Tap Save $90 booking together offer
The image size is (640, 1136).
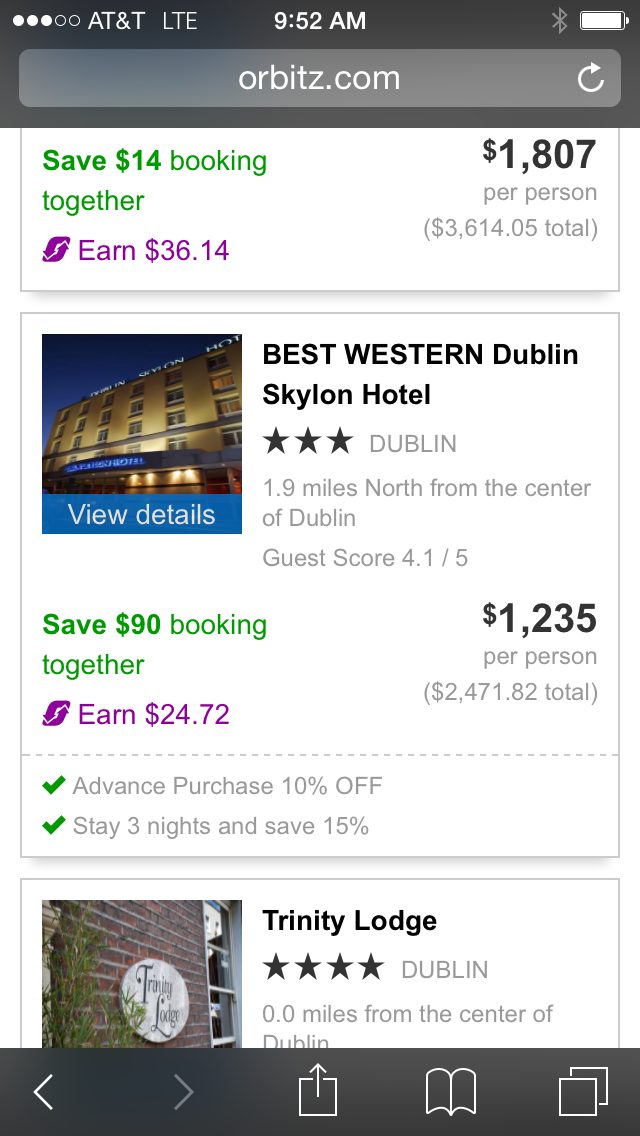[154, 644]
